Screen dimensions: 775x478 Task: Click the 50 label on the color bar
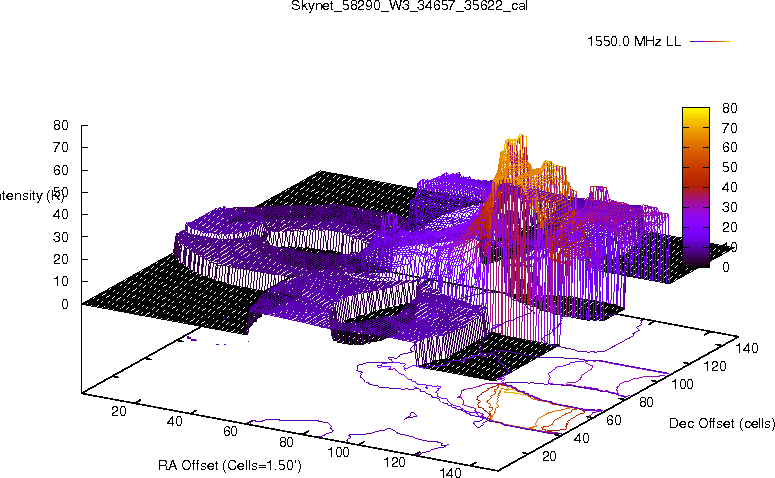(730, 168)
